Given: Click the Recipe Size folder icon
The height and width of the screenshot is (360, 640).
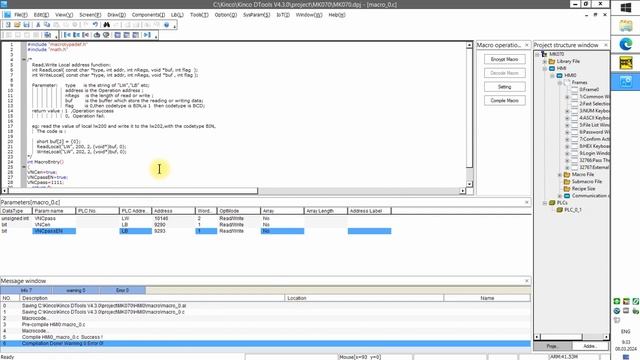Looking at the screenshot, I should tap(567, 189).
